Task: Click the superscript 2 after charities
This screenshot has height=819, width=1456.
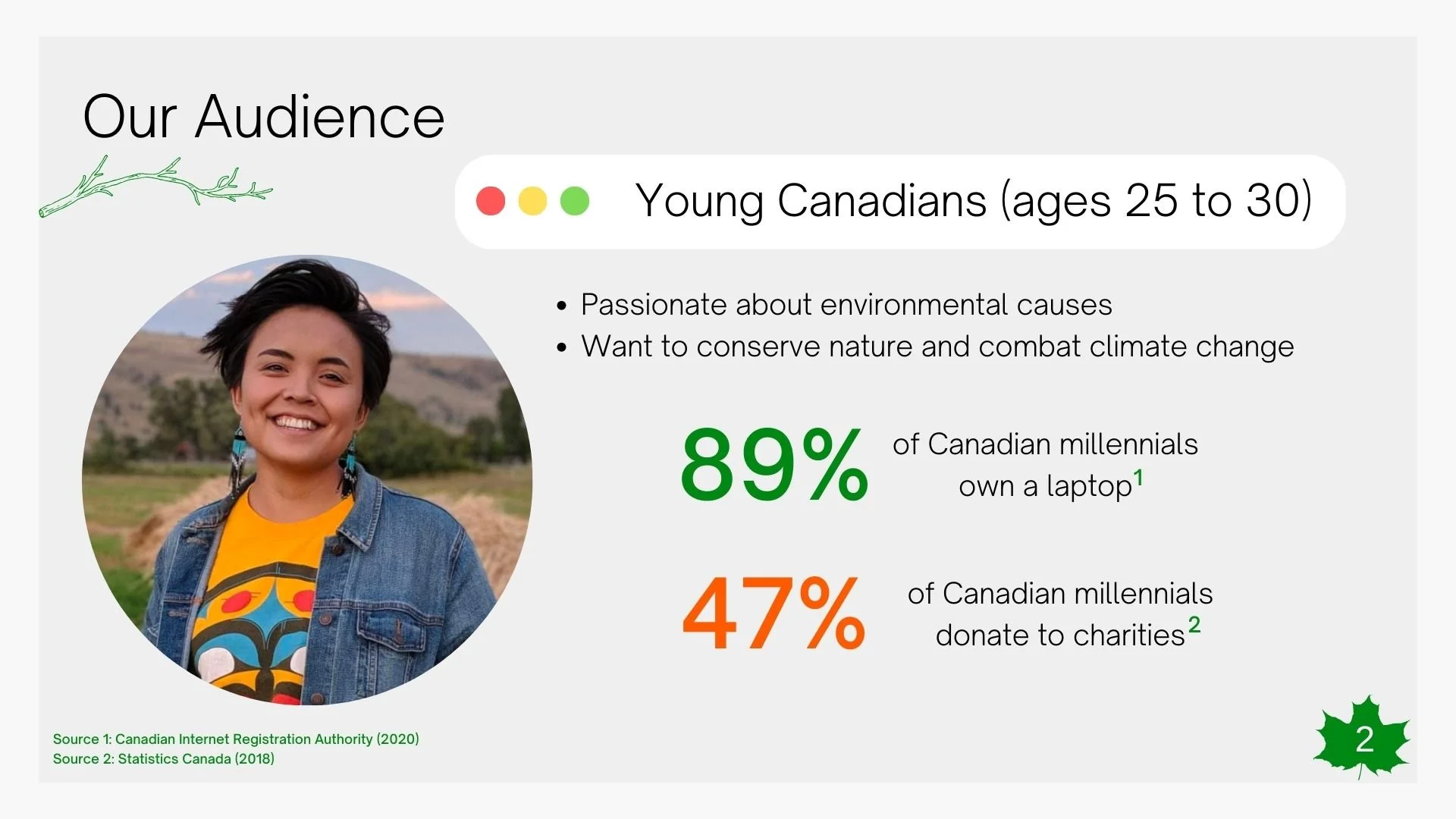Action: click(x=1194, y=625)
